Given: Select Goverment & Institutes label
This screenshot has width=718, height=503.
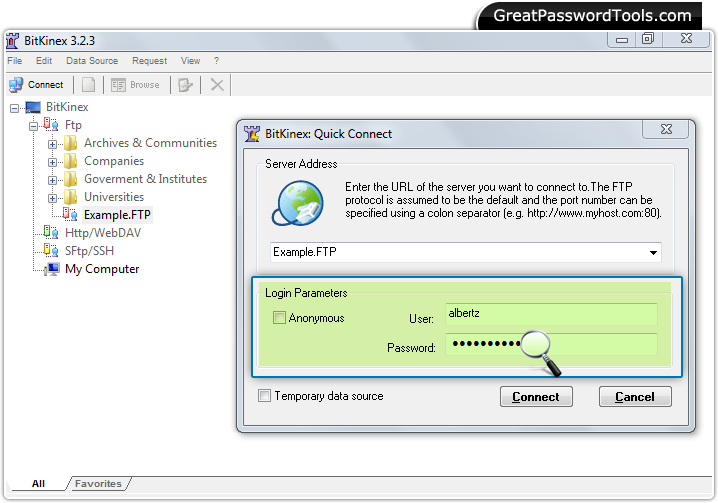Looking at the screenshot, I should click(146, 179).
